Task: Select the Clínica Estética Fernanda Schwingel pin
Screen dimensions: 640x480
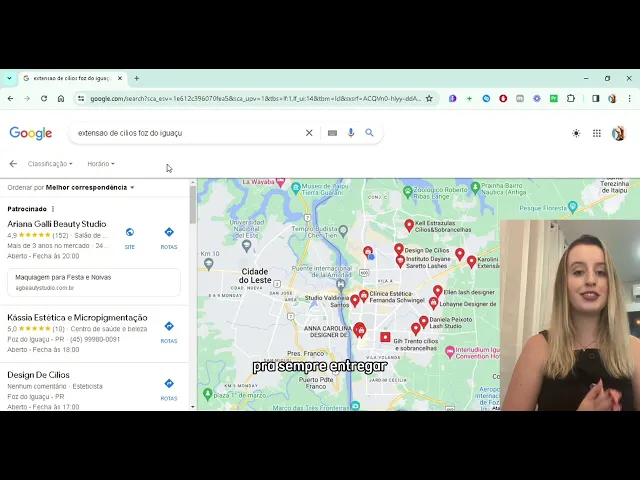Action: pyautogui.click(x=364, y=296)
